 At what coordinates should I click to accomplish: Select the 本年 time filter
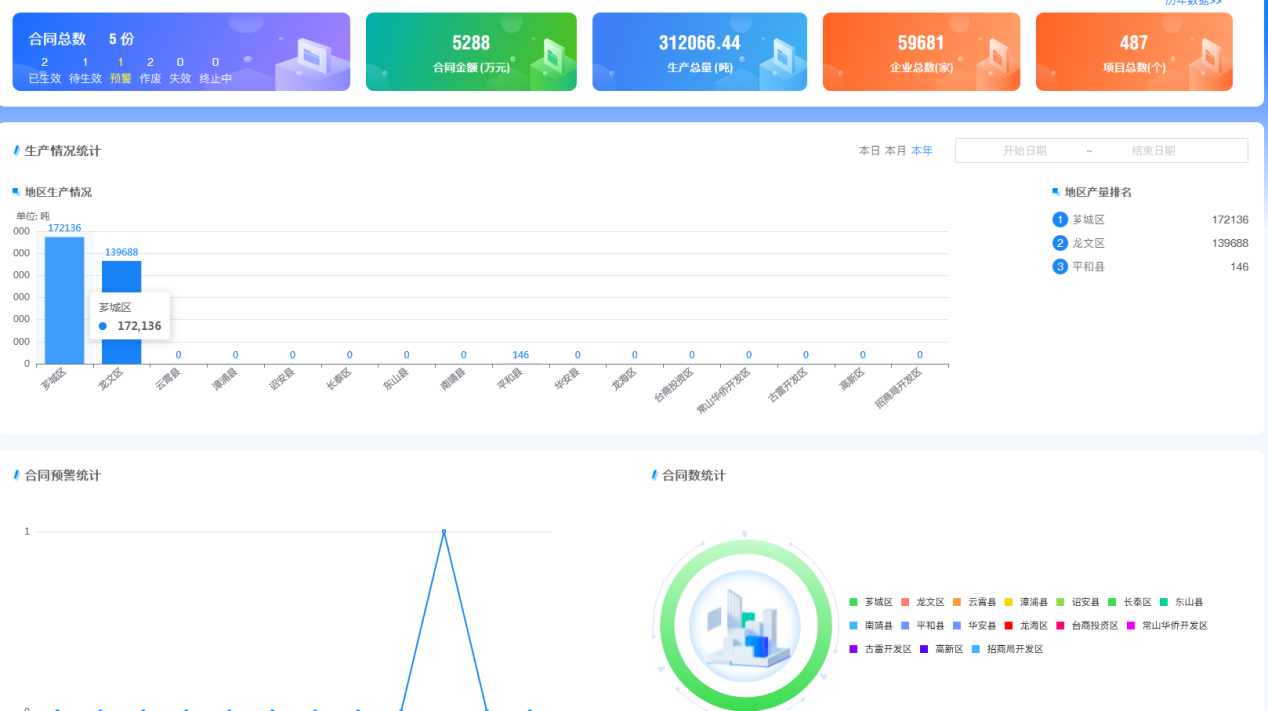point(921,151)
